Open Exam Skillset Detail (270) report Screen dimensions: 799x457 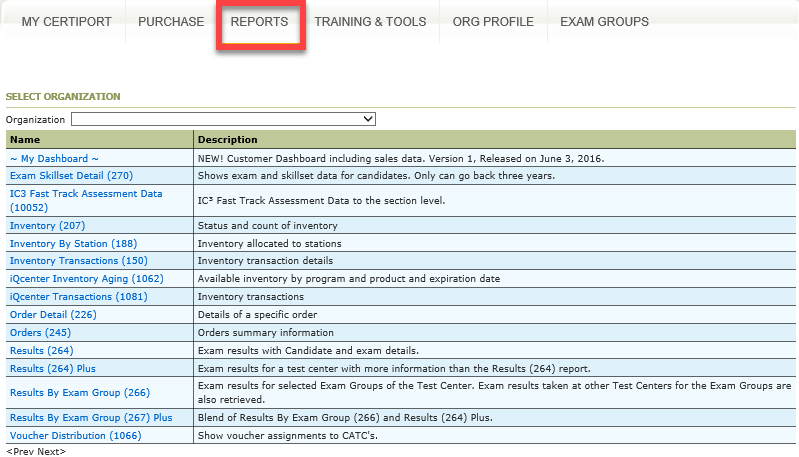pos(71,176)
